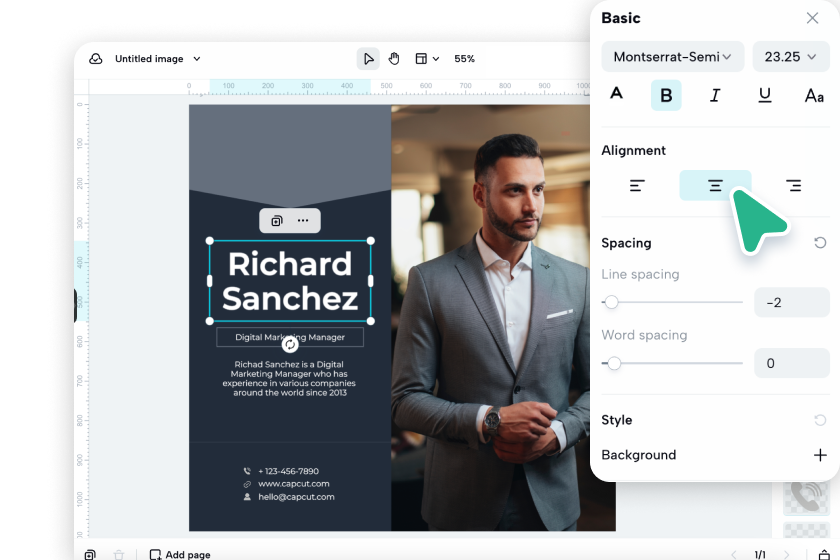Close the Basic text panel
Screen dimensions: 840x560
(812, 18)
